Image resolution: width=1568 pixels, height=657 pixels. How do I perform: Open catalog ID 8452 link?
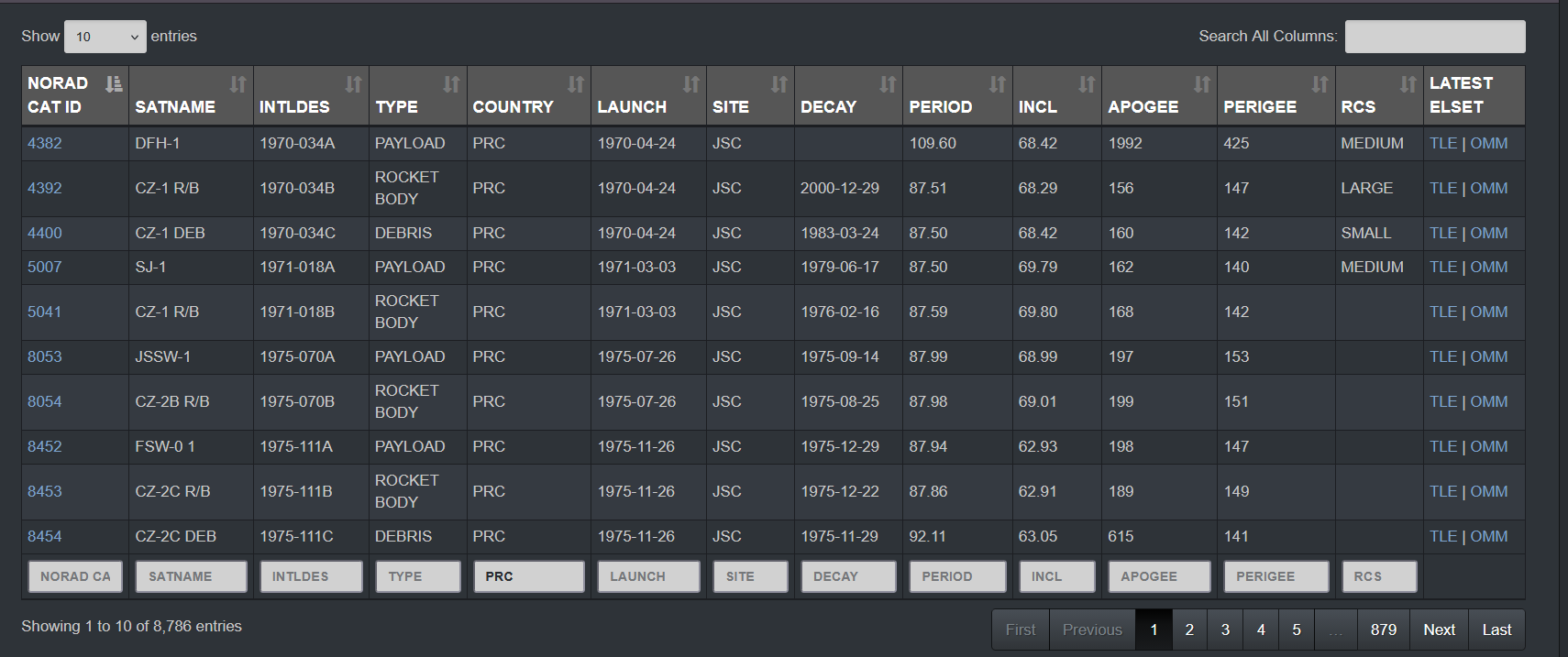click(x=45, y=446)
